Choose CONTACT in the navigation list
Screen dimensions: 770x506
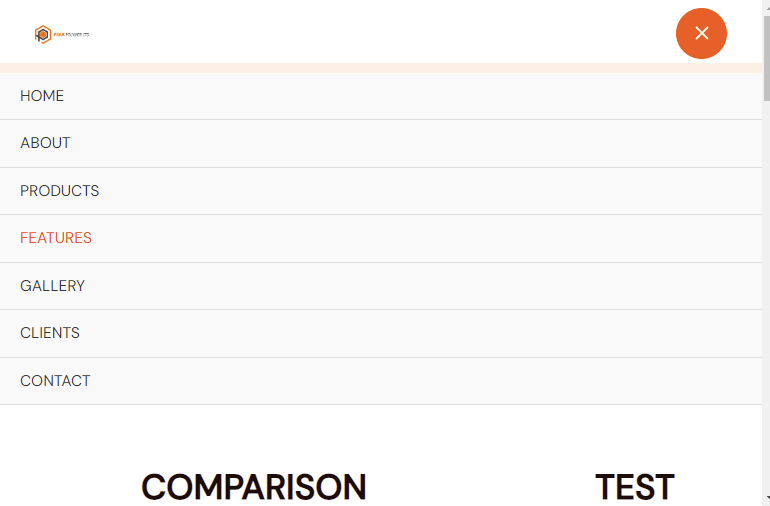coord(381,381)
